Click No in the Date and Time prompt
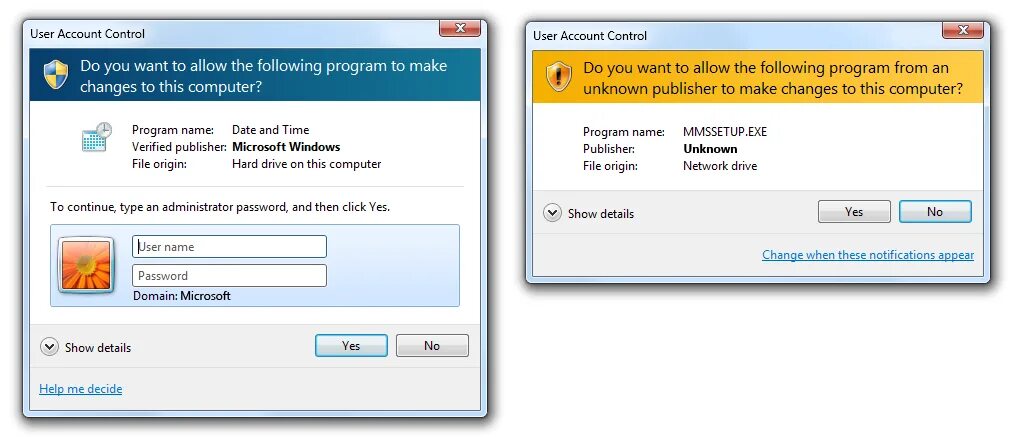1014x437 pixels. point(432,346)
